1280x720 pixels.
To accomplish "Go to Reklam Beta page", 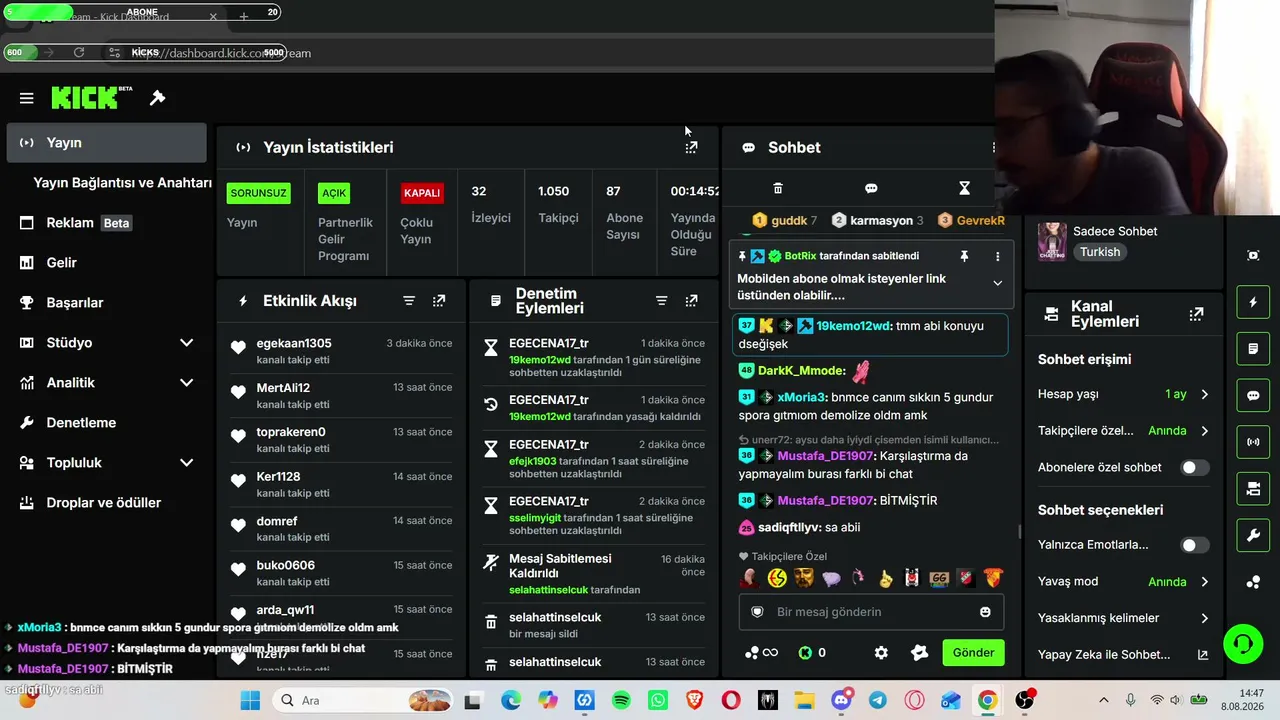I will [106, 223].
